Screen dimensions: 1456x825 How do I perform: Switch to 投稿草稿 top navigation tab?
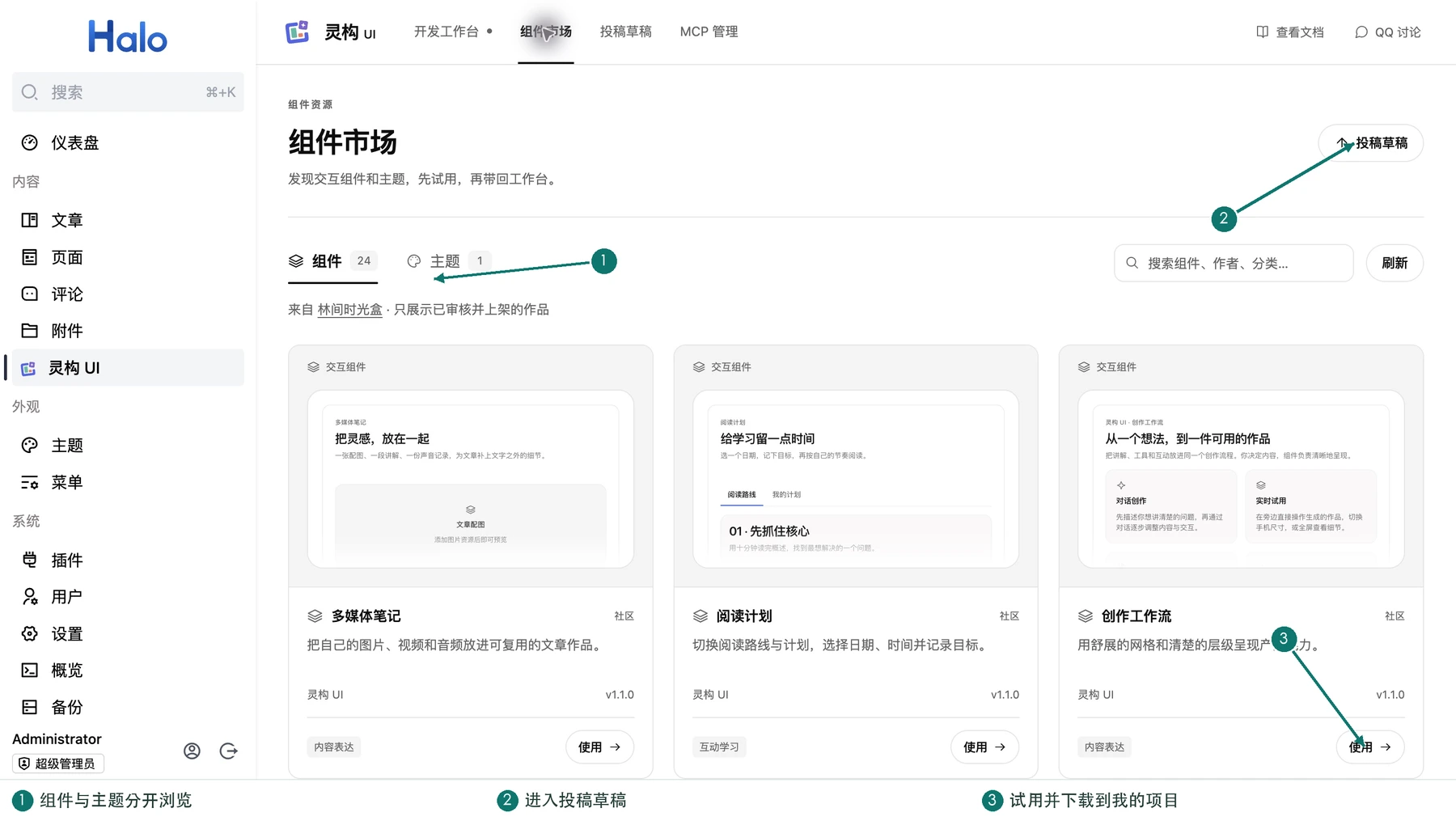point(625,32)
